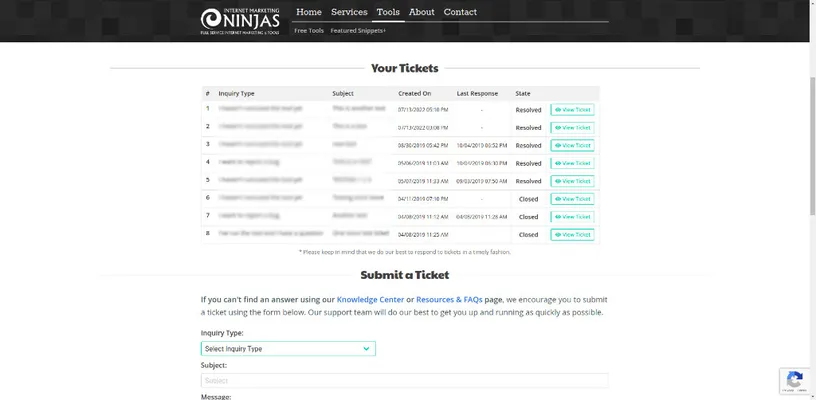The image size is (816, 400).
Task: Go to the About page
Action: coord(422,12)
